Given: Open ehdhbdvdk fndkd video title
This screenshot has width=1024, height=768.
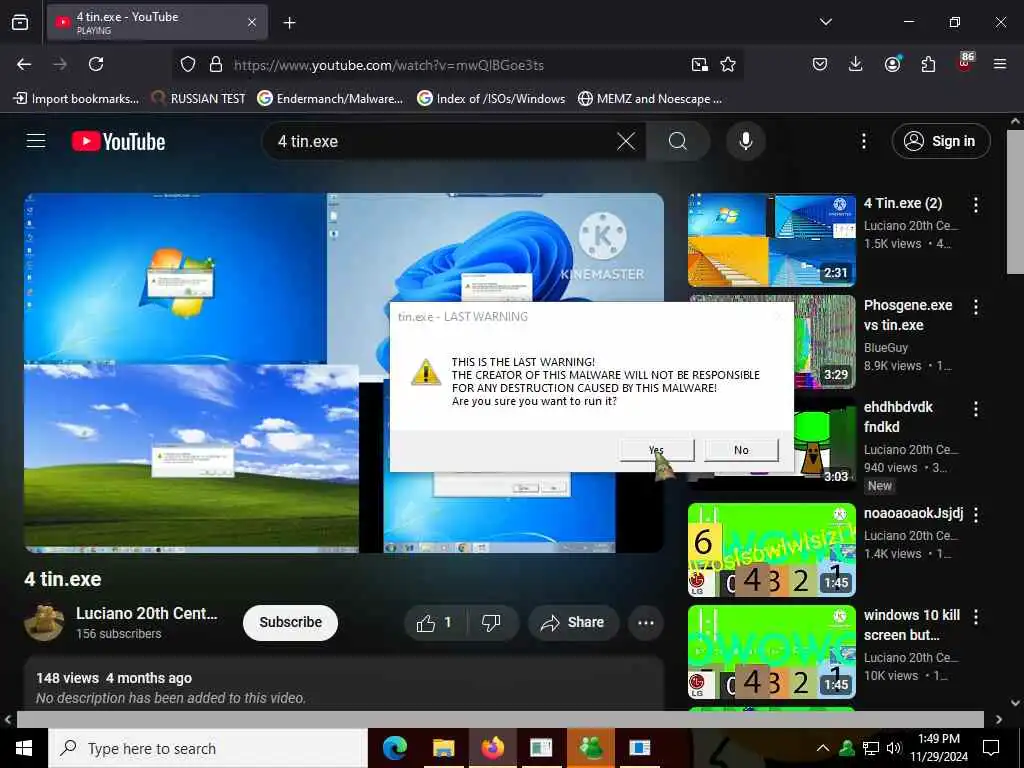Looking at the screenshot, I should pyautogui.click(x=898, y=417).
